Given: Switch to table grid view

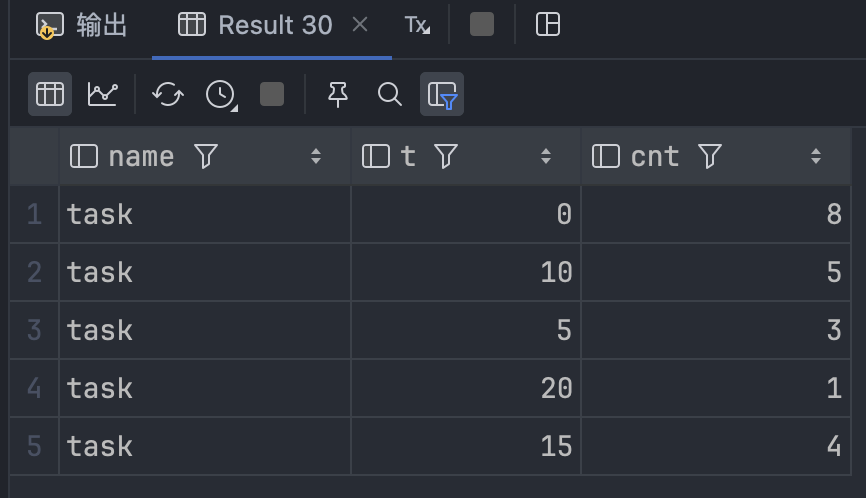Looking at the screenshot, I should [50, 94].
